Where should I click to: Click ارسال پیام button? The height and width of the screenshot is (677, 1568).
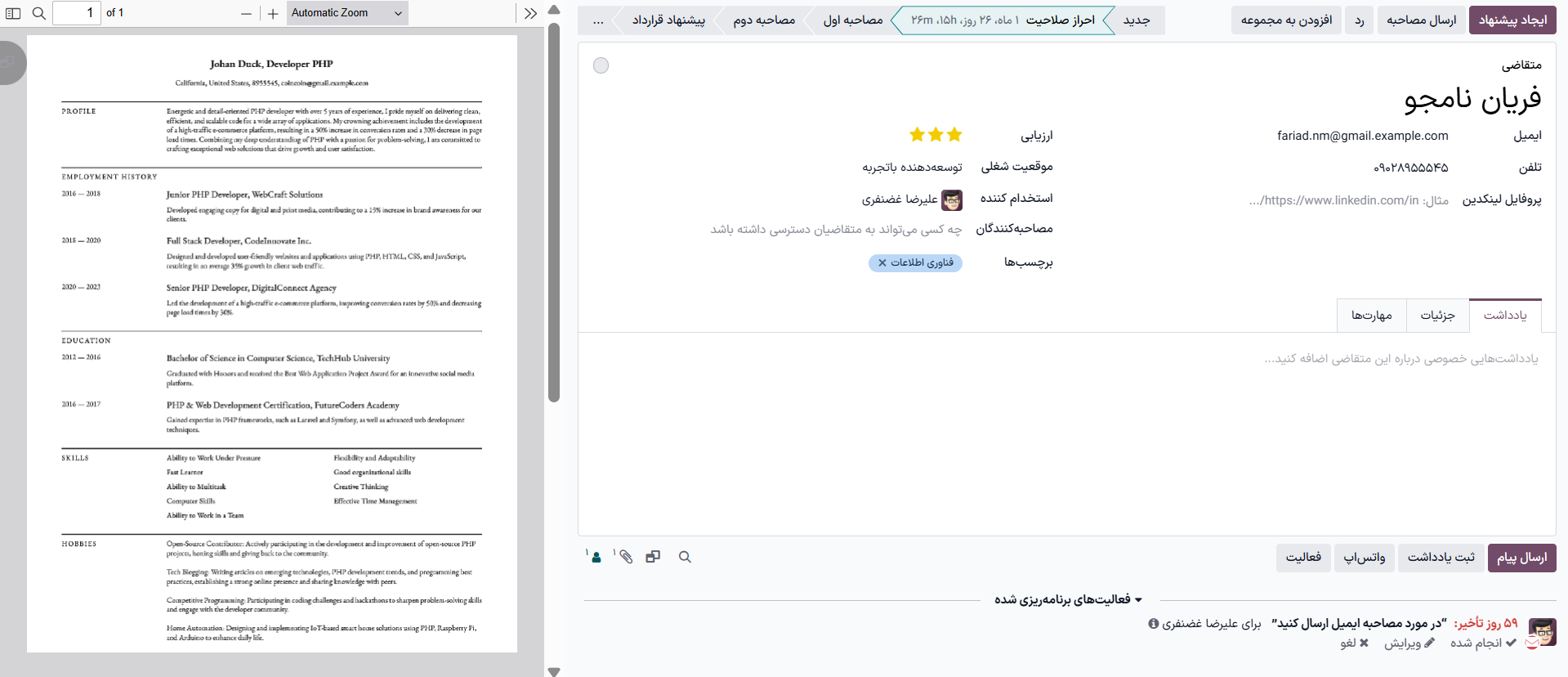1521,558
